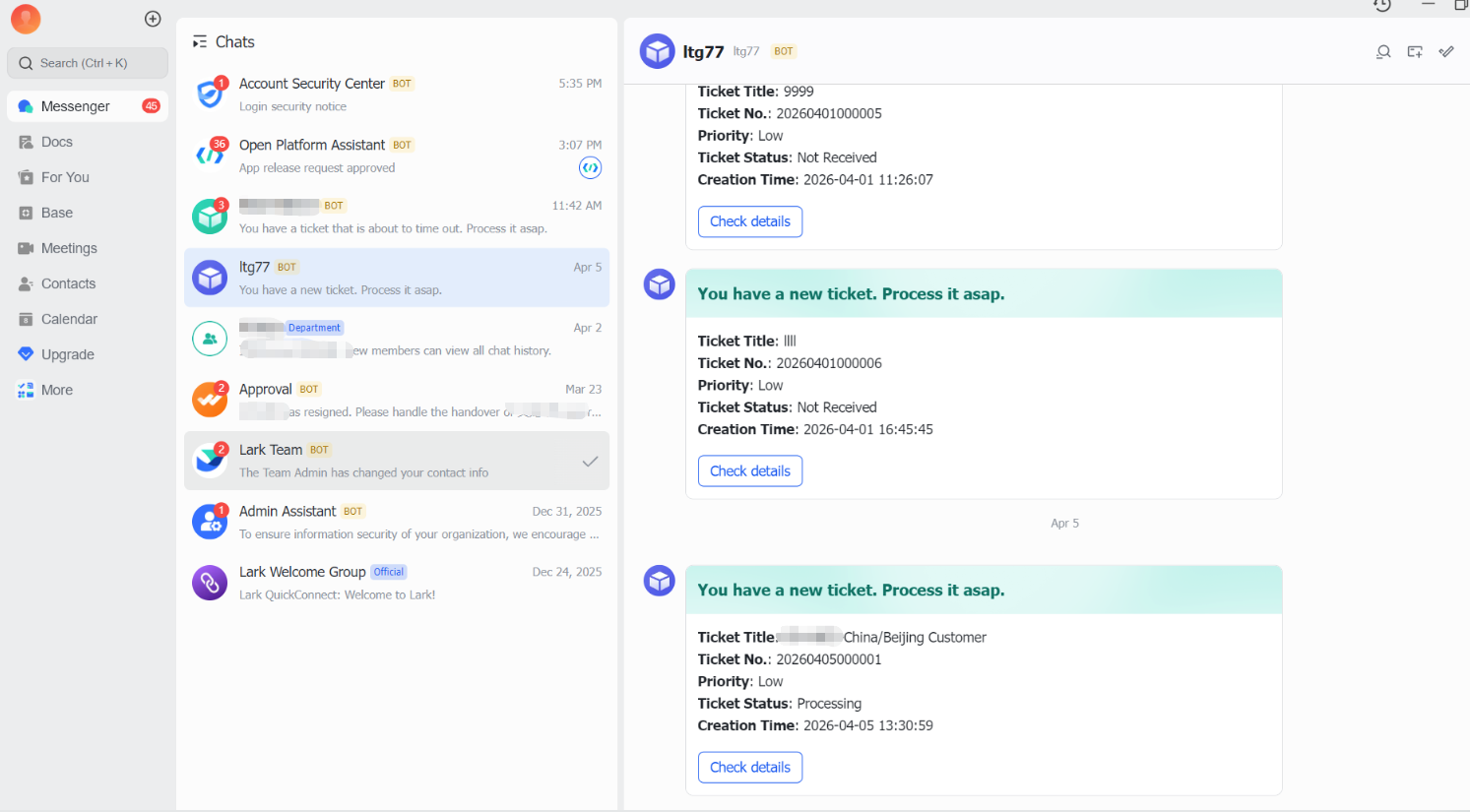
Task: Go to the Calendar section
Action: tap(69, 319)
